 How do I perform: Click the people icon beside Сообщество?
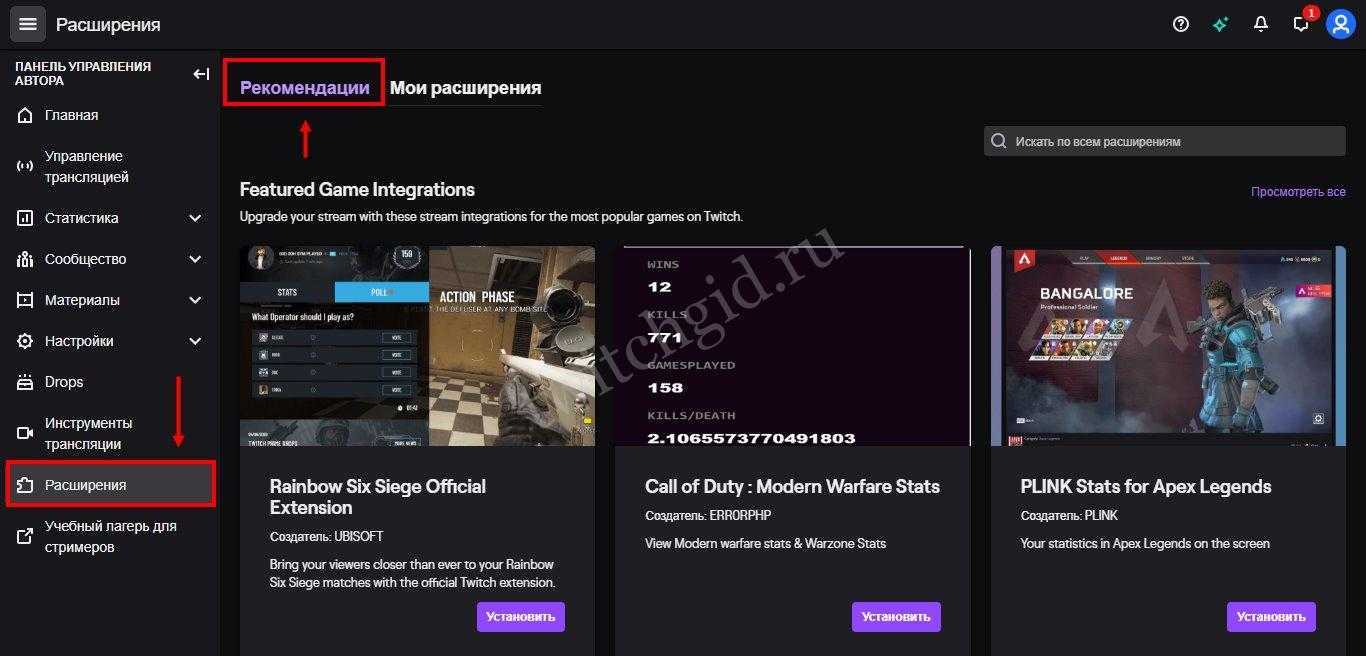pyautogui.click(x=26, y=259)
